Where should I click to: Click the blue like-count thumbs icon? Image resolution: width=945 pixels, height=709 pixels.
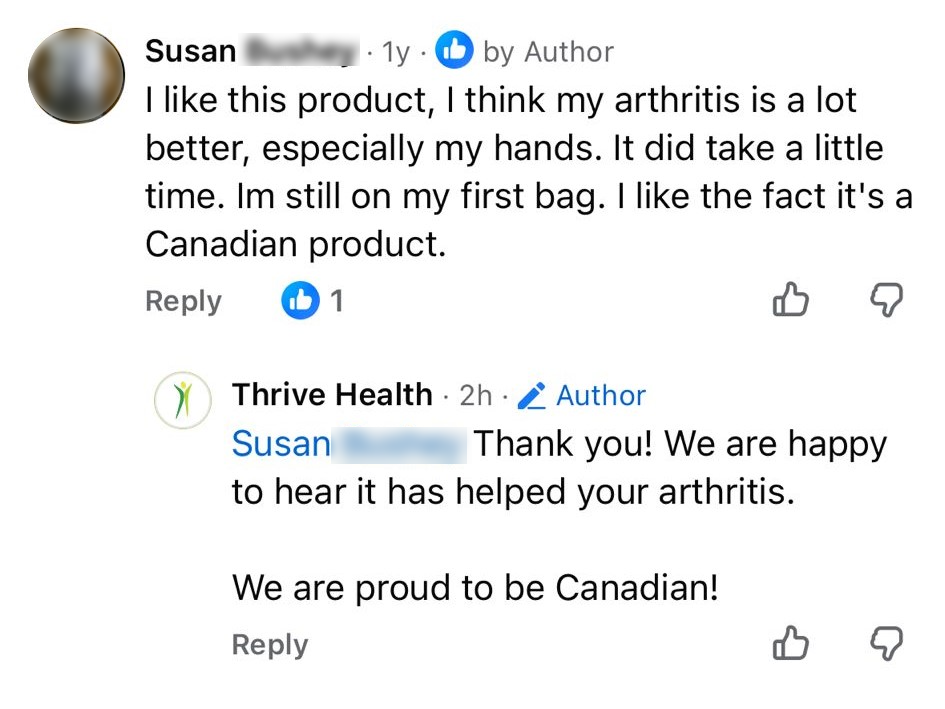coord(299,300)
